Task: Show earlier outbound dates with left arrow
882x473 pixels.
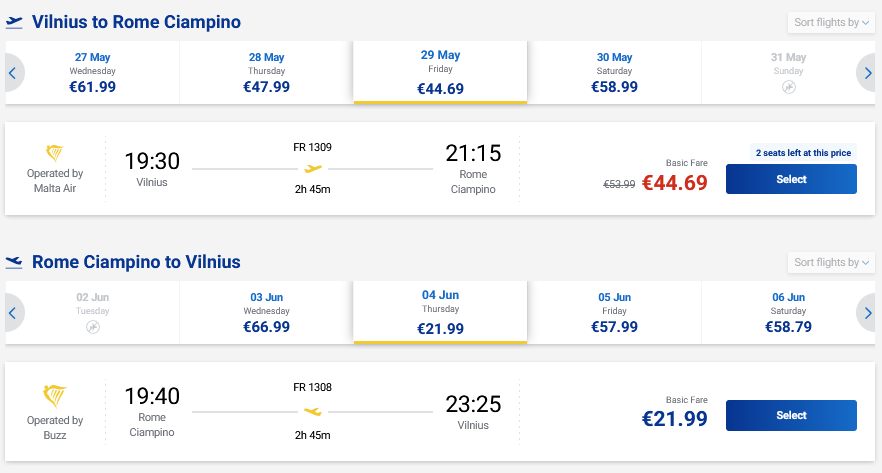Action: point(12,73)
